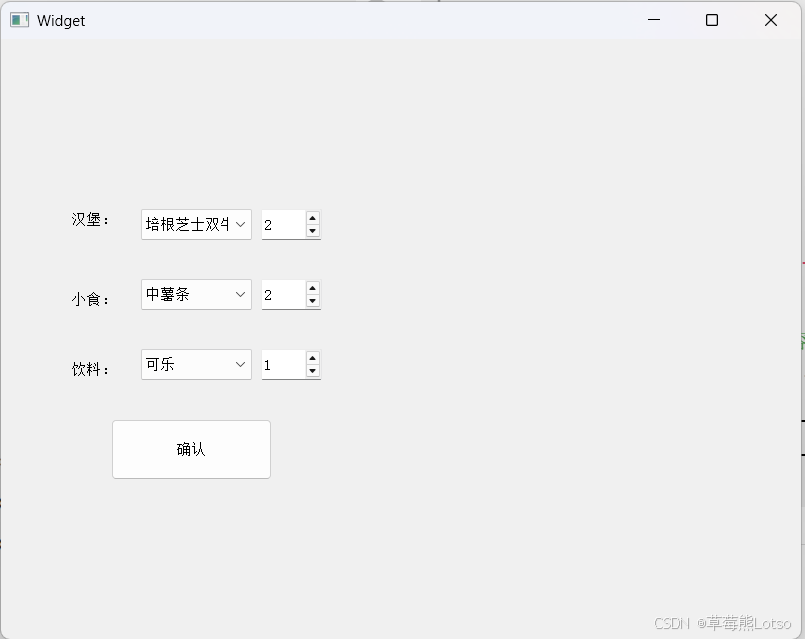Decrease the 可乐 quantity with down arrow
The width and height of the screenshot is (805, 639).
(x=312, y=371)
